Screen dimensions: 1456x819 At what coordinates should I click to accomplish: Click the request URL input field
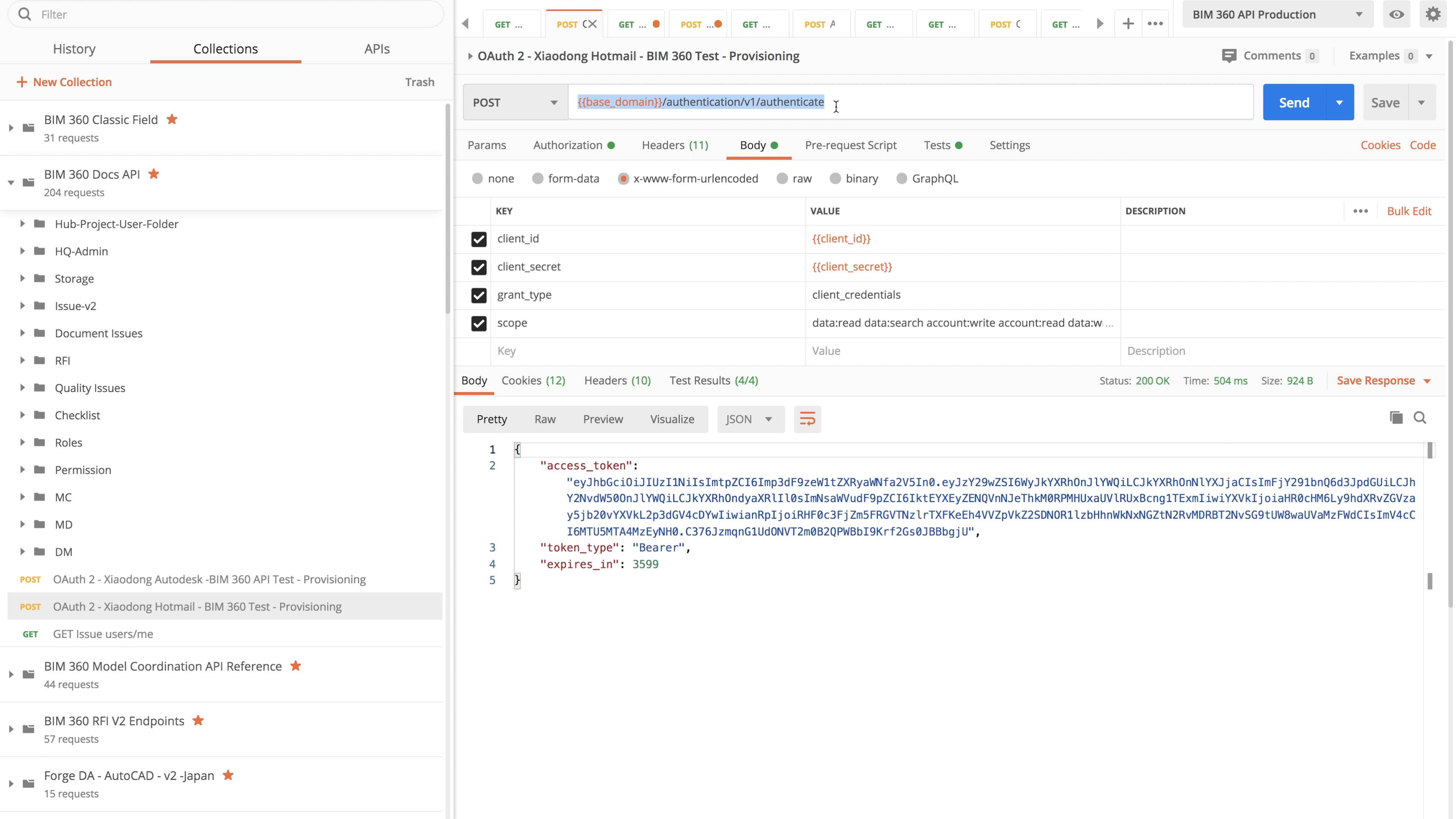(910, 102)
